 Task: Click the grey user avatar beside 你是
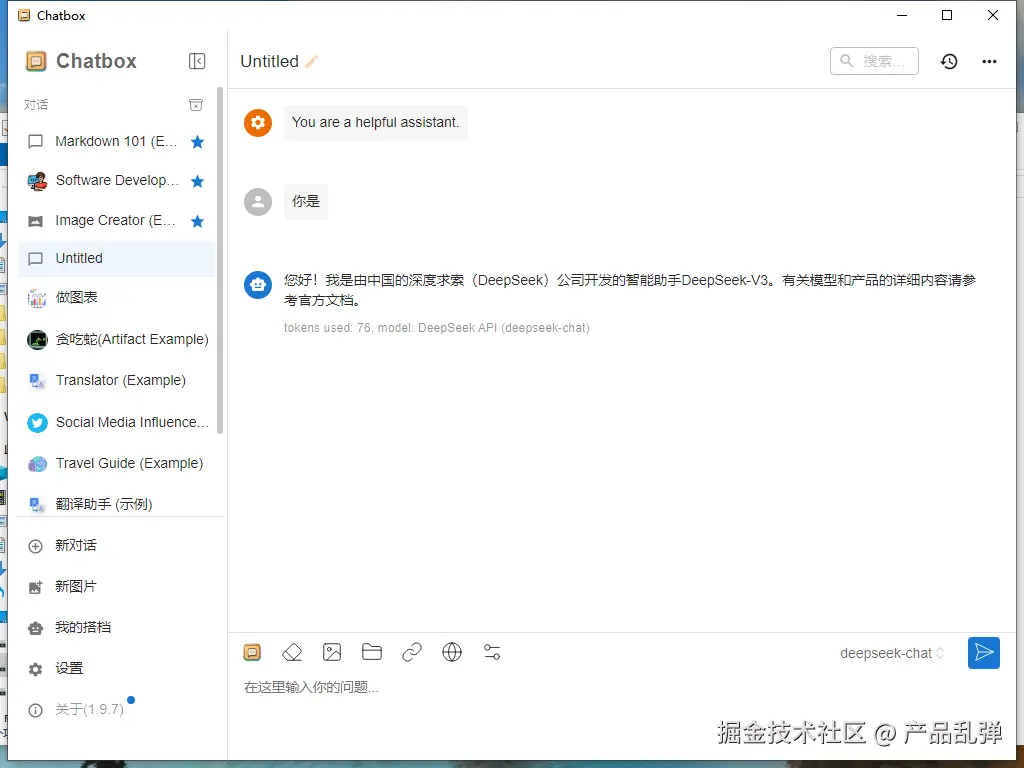tap(258, 202)
